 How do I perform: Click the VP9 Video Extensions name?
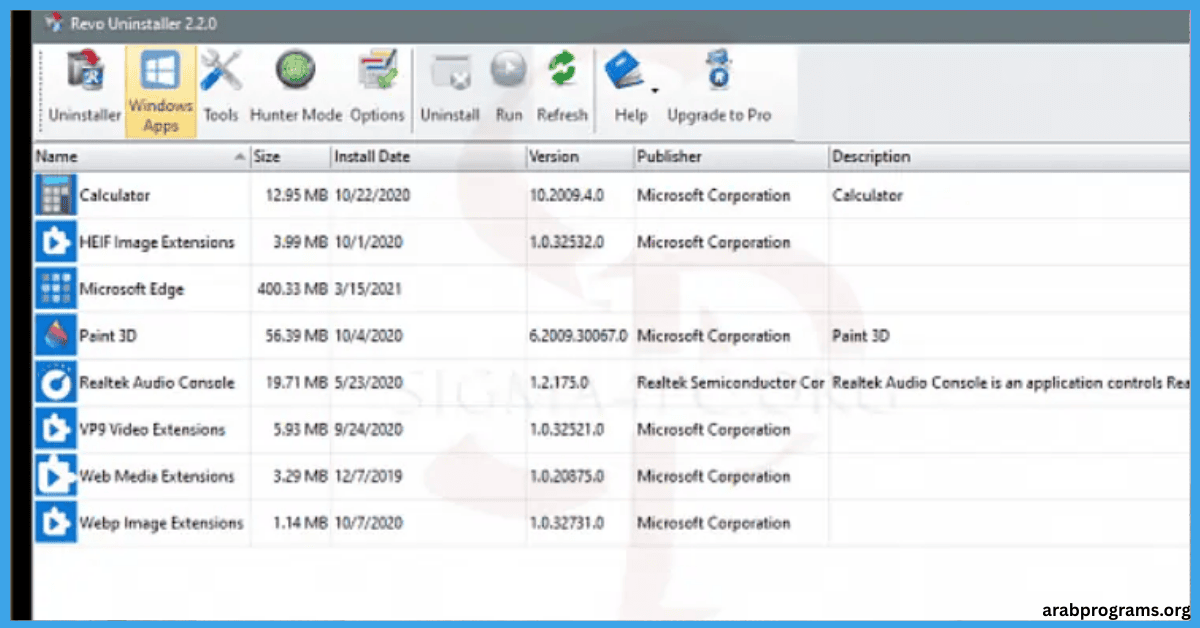152,430
